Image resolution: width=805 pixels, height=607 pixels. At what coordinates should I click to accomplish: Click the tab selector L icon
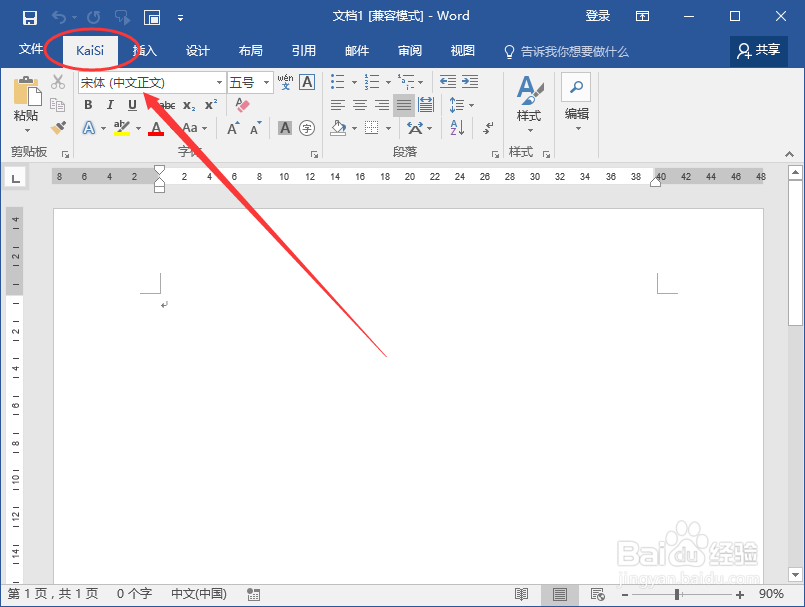pyautogui.click(x=16, y=178)
